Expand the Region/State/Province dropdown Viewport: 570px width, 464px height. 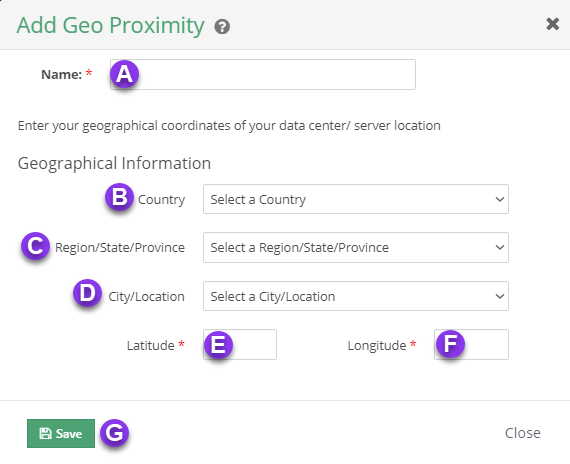tap(356, 247)
